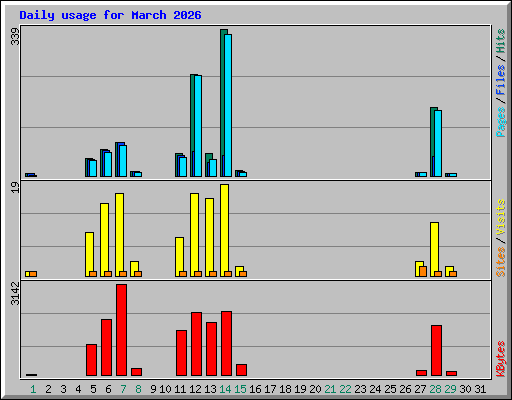This screenshot has width=512, height=400.
Task: Click the cyan pages bar for day 28
Action: (438, 143)
